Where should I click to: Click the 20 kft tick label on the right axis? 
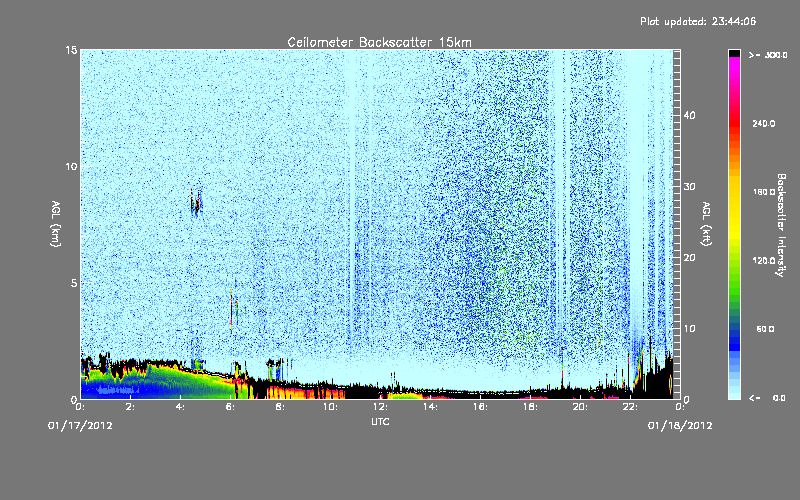click(x=689, y=258)
